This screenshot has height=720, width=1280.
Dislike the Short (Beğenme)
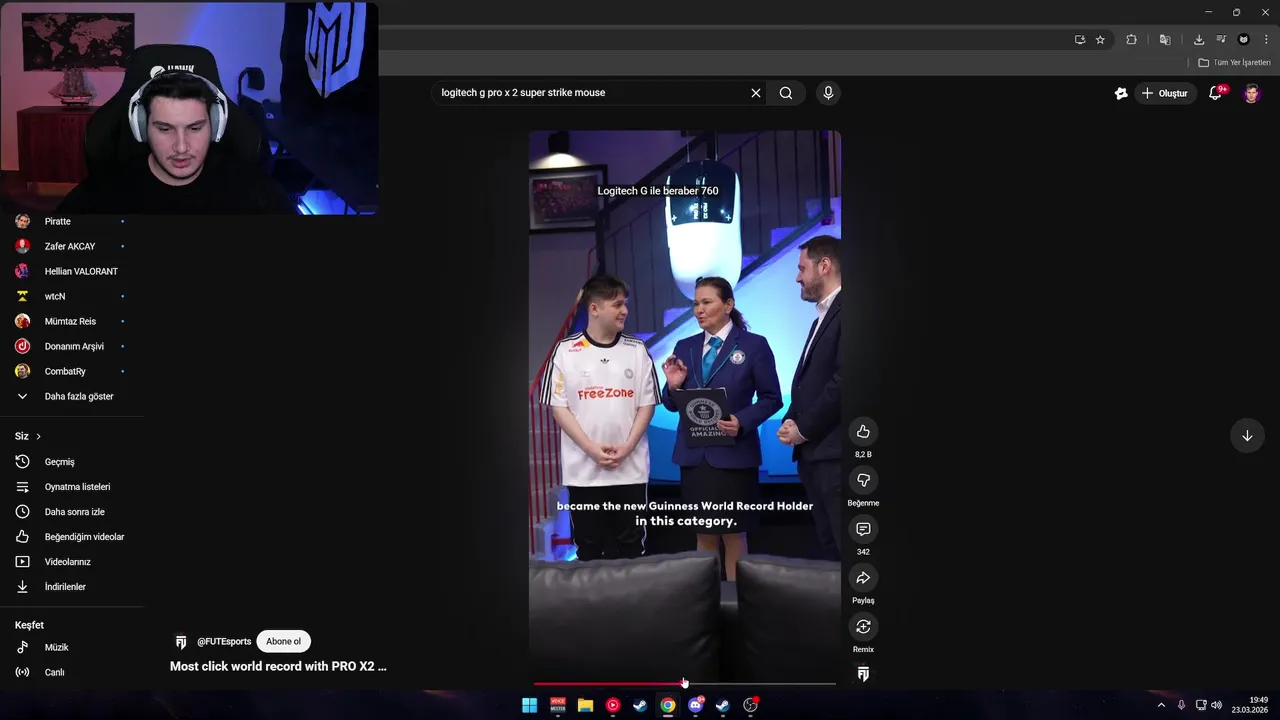(x=863, y=481)
